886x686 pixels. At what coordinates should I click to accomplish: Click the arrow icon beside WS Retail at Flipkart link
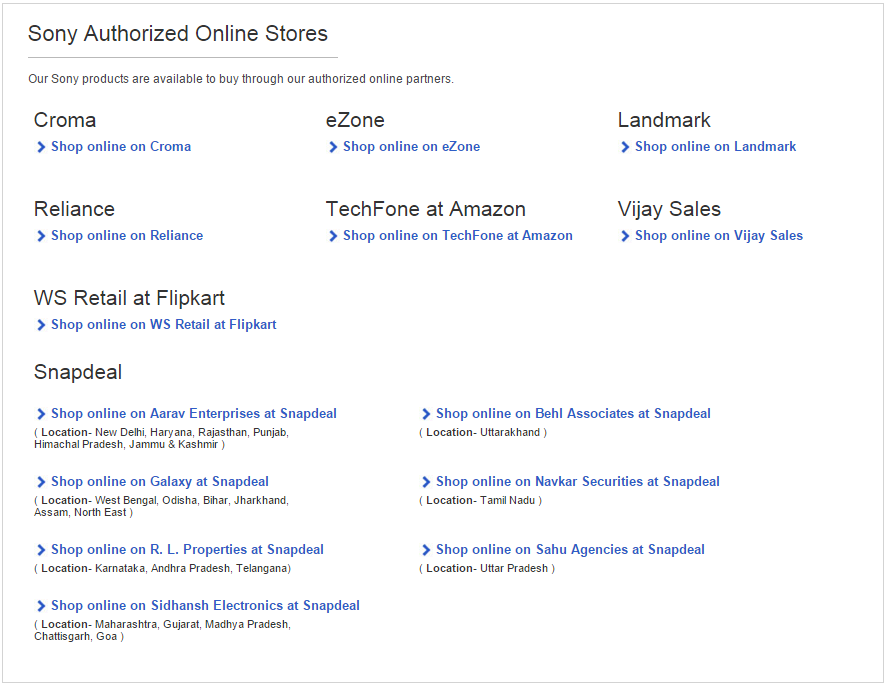[41, 325]
